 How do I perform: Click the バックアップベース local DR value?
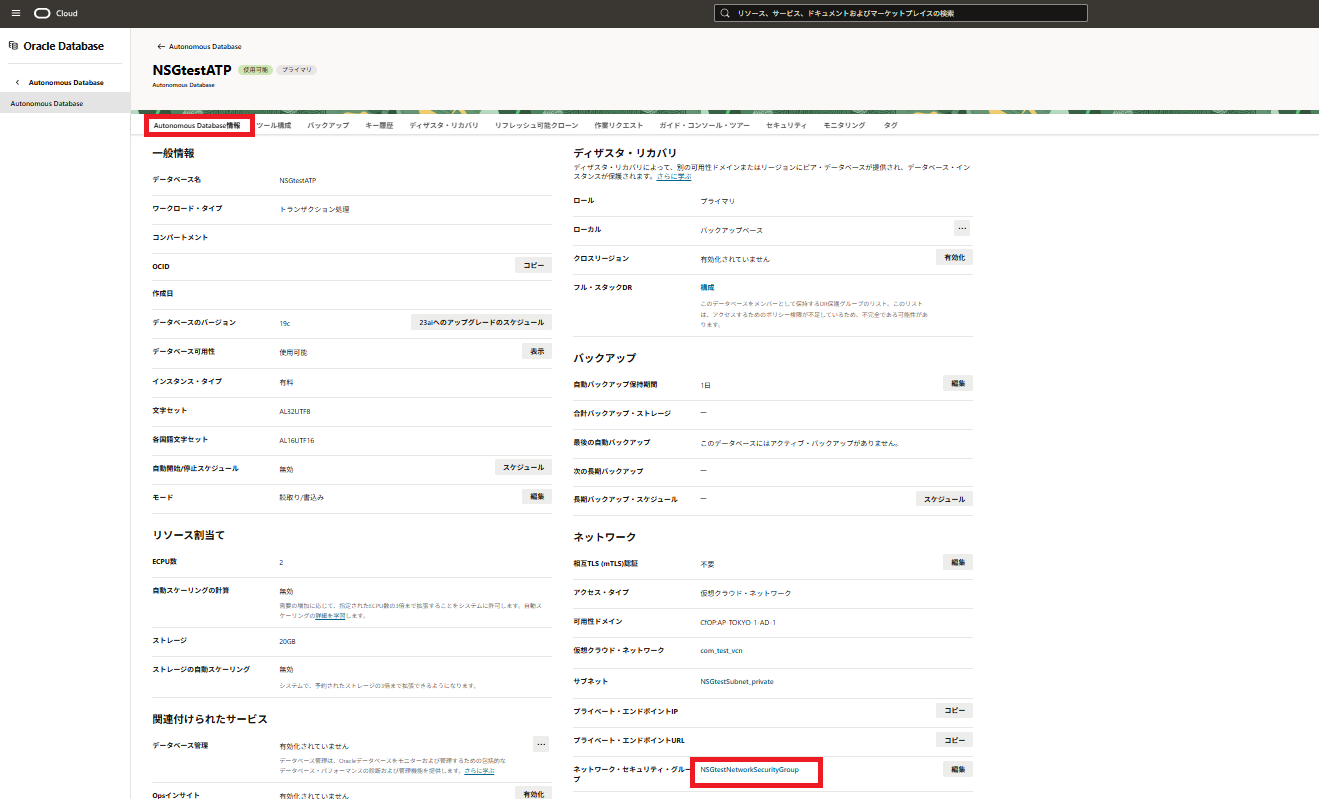pos(731,230)
